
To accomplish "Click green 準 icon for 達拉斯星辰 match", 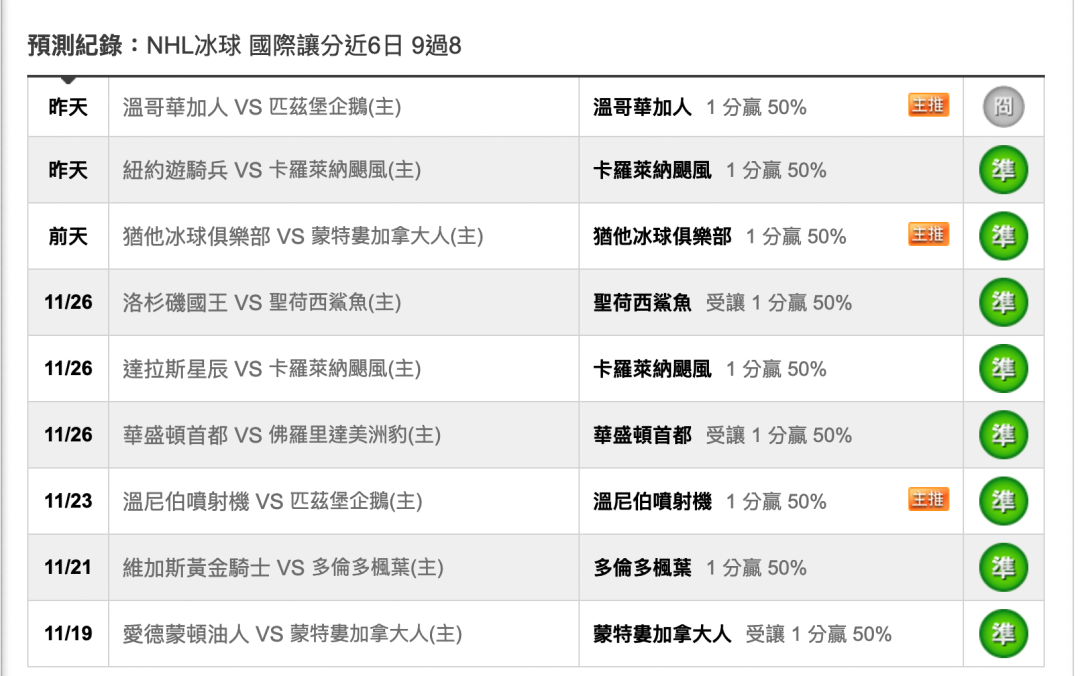I will (1004, 369).
